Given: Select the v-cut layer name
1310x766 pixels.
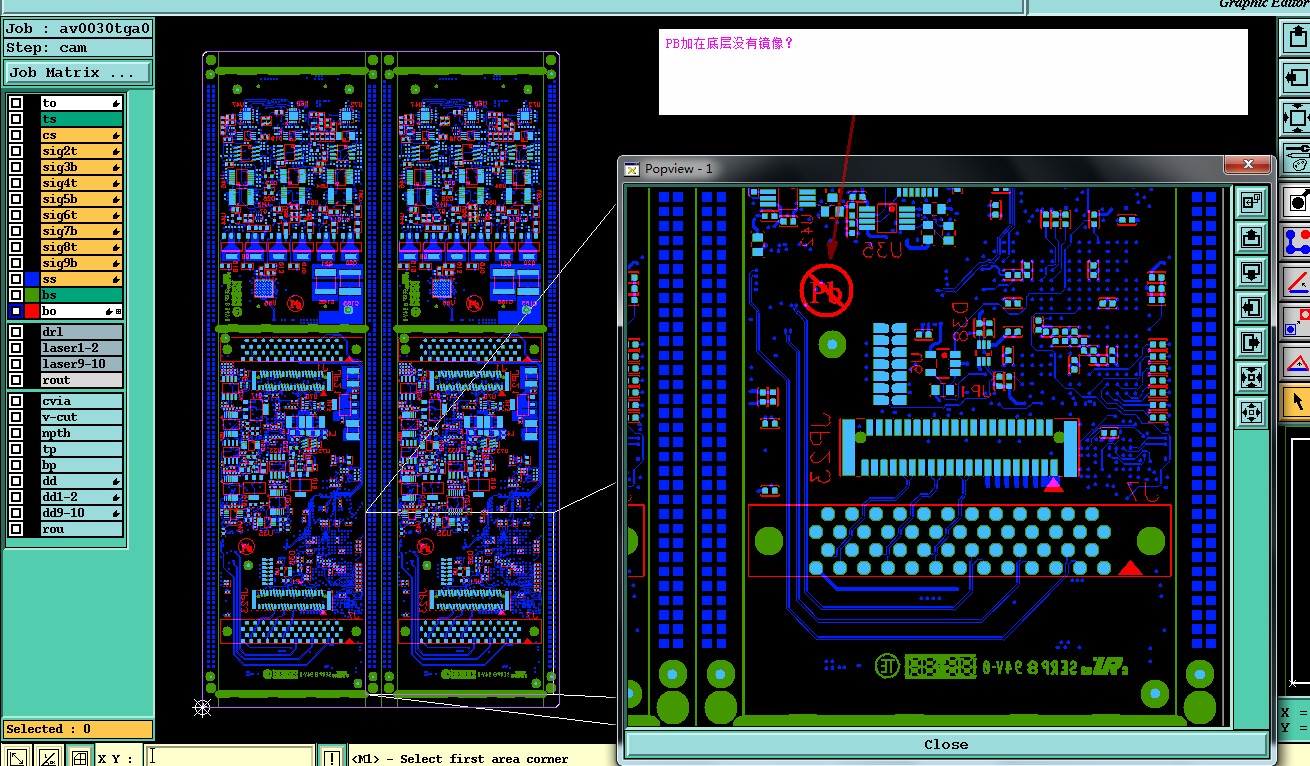Looking at the screenshot, I should 81,417.
